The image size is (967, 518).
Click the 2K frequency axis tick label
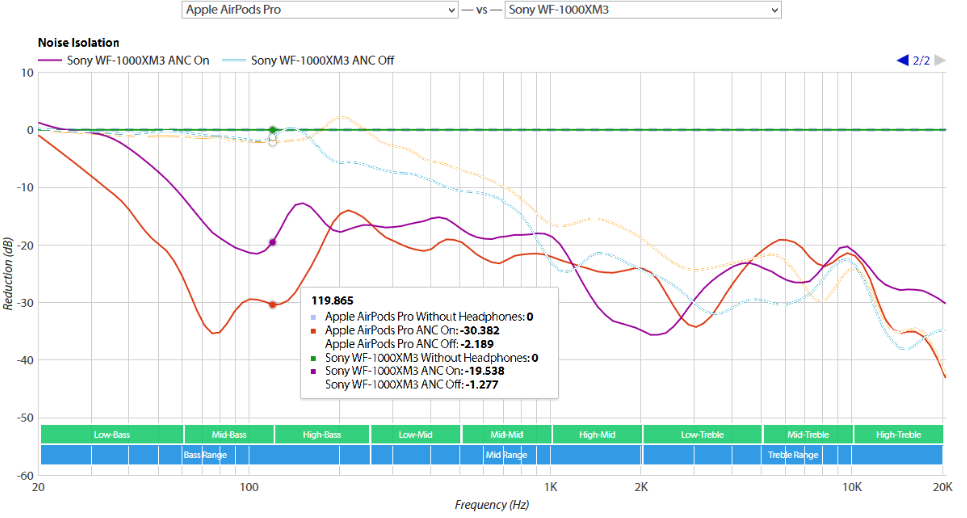(x=641, y=487)
